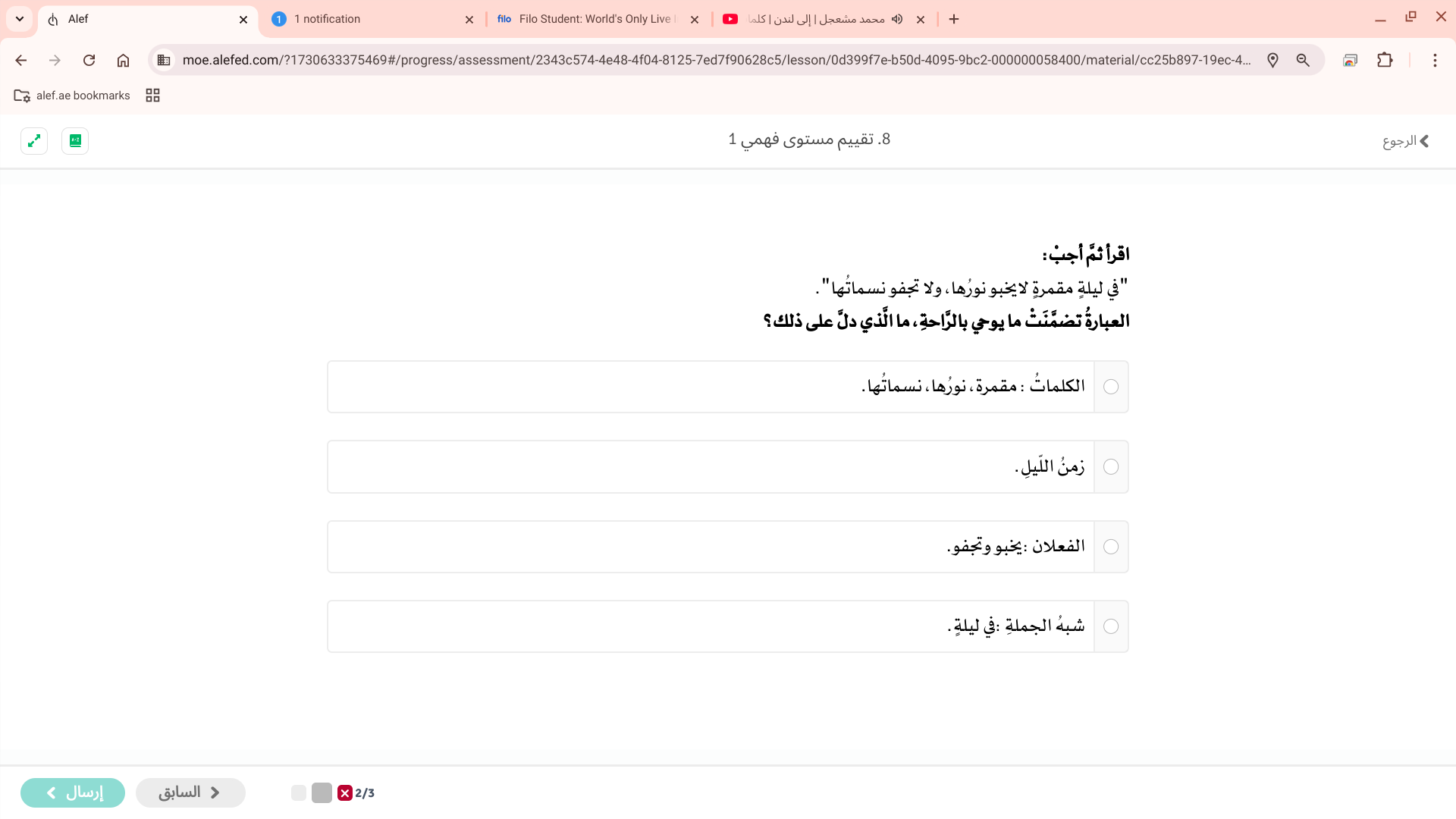Open Chrome's three-dot menu
Image resolution: width=1456 pixels, height=819 pixels.
1434,60
